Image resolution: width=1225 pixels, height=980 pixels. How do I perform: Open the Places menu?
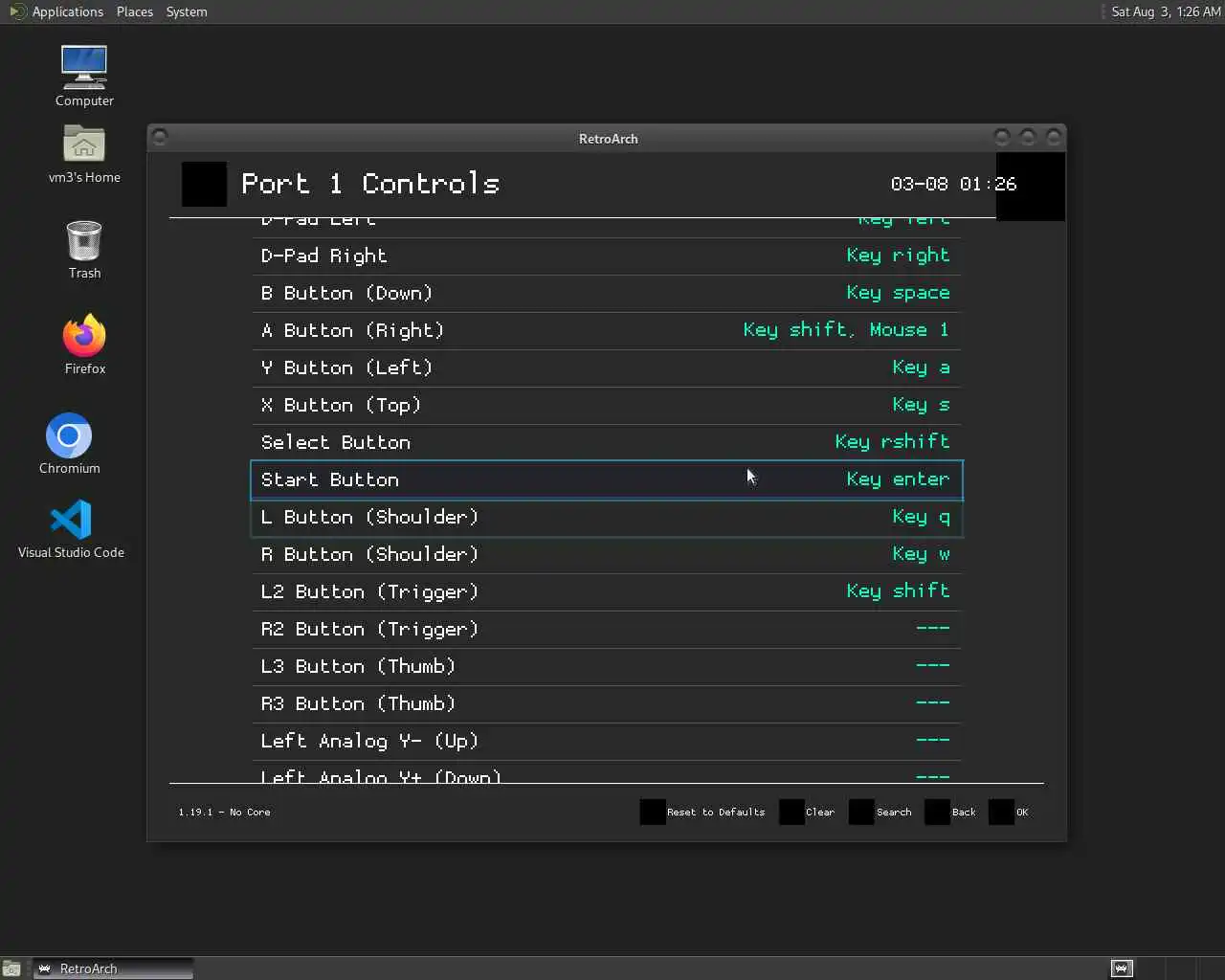(135, 11)
